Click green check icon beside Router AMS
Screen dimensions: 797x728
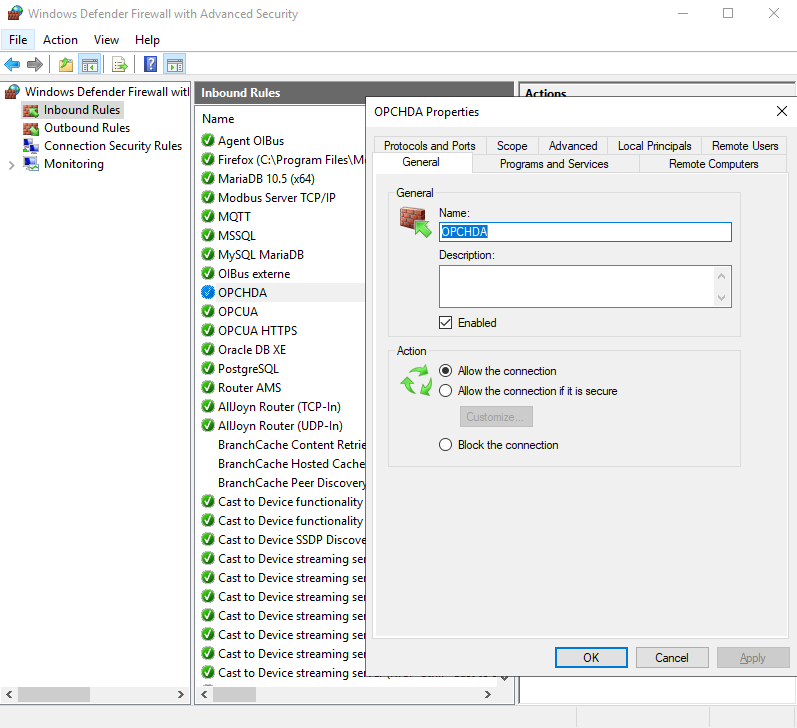[x=207, y=387]
